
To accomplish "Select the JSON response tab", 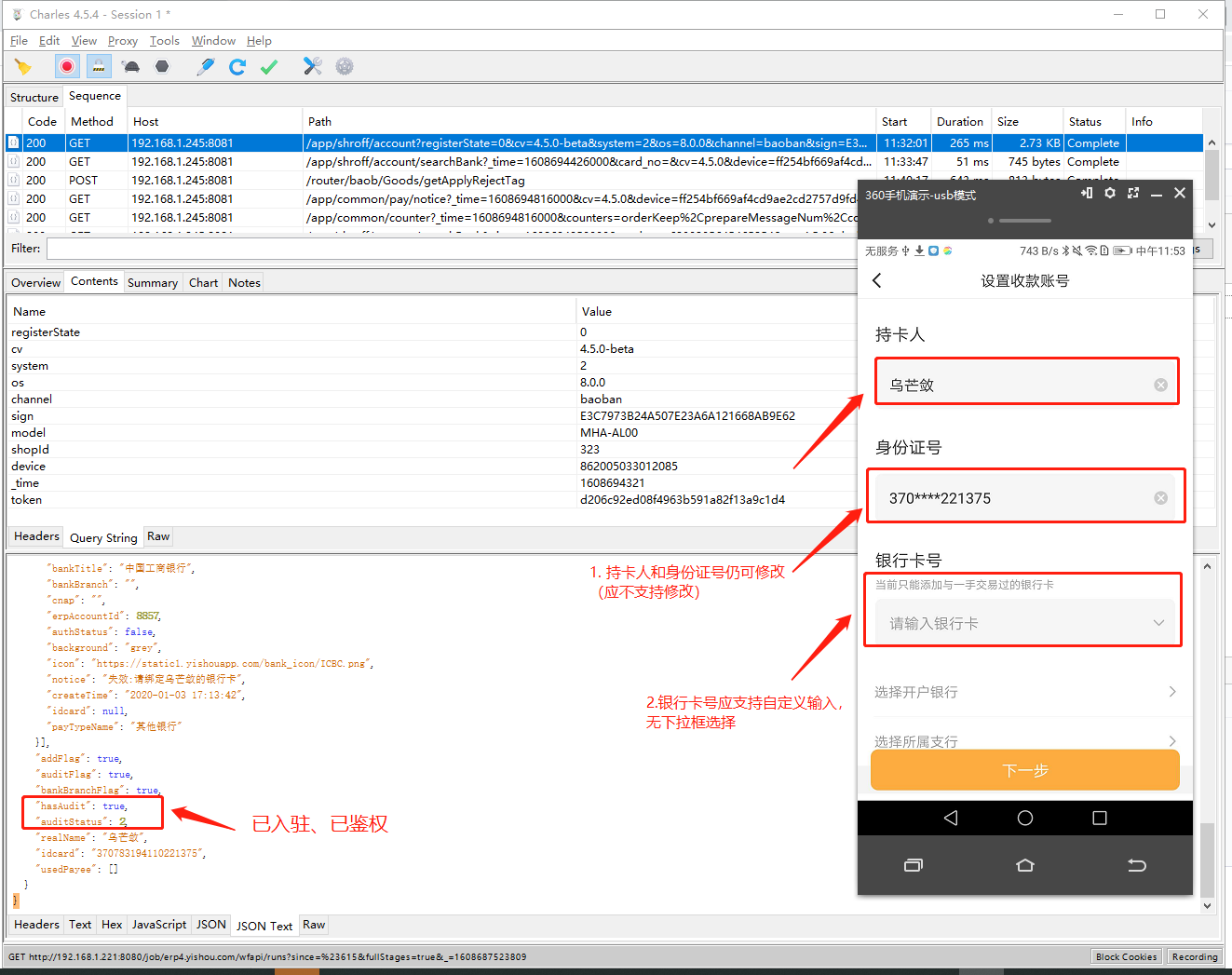I will point(211,925).
